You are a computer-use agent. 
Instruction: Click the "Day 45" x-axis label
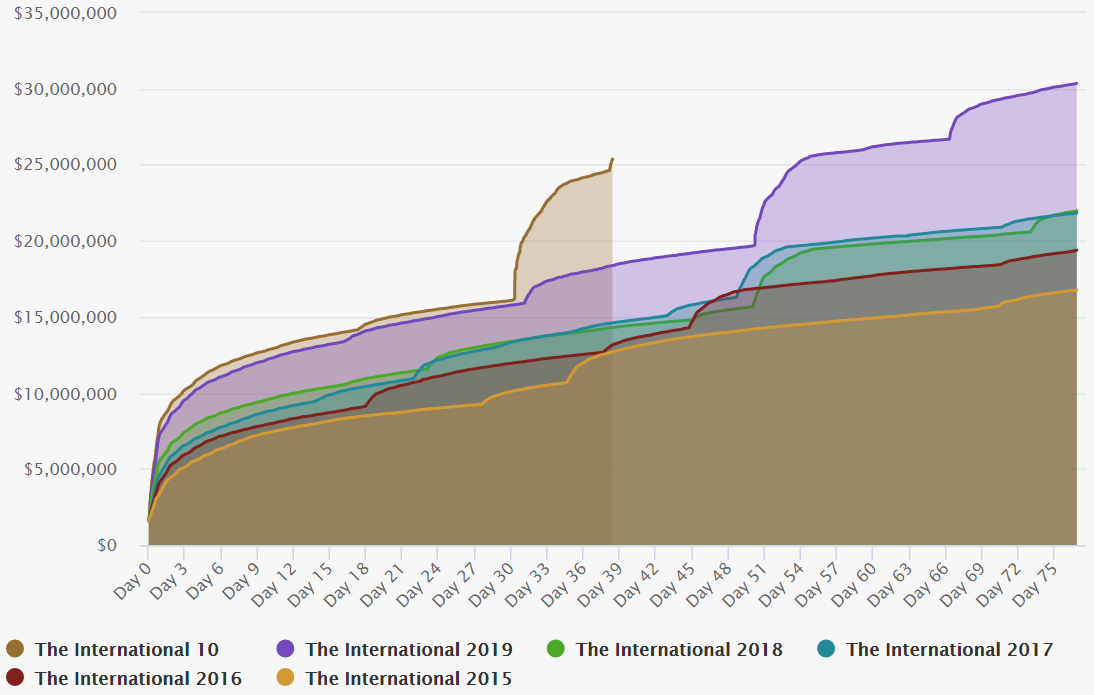click(673, 583)
